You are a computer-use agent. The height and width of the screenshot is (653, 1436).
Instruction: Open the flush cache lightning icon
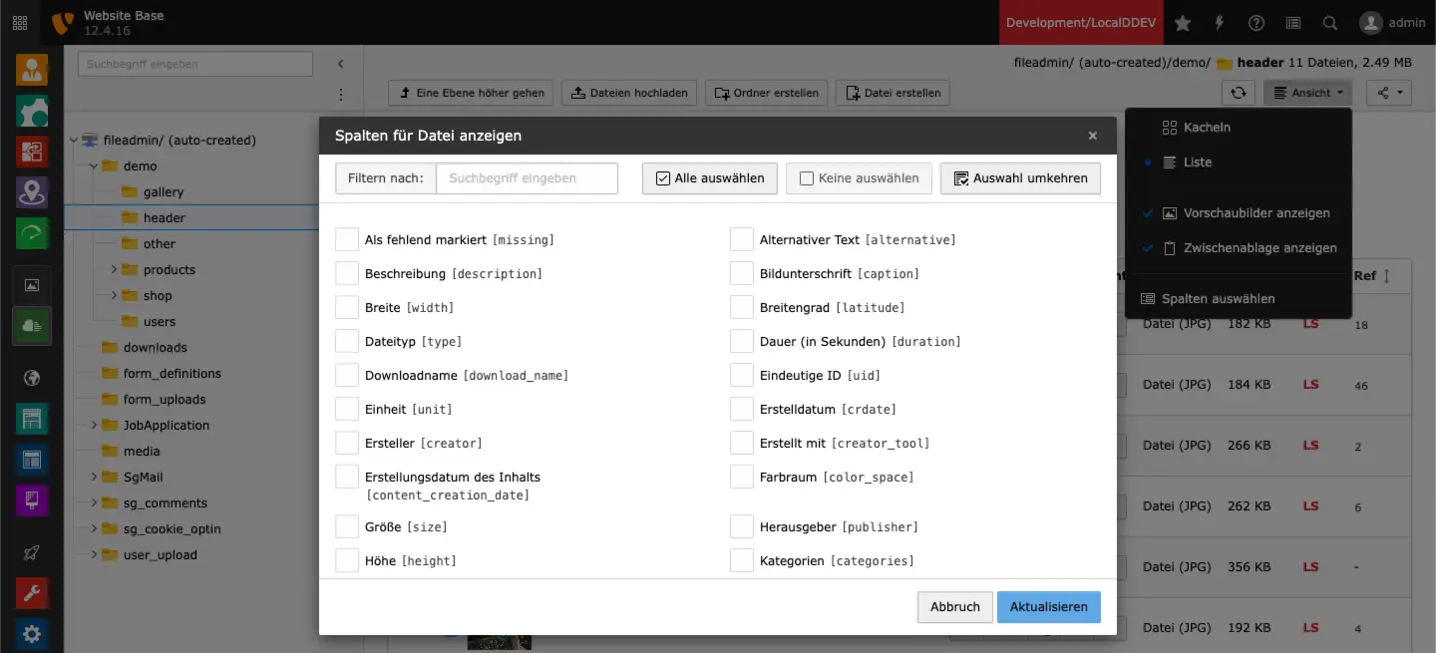pyautogui.click(x=1219, y=22)
